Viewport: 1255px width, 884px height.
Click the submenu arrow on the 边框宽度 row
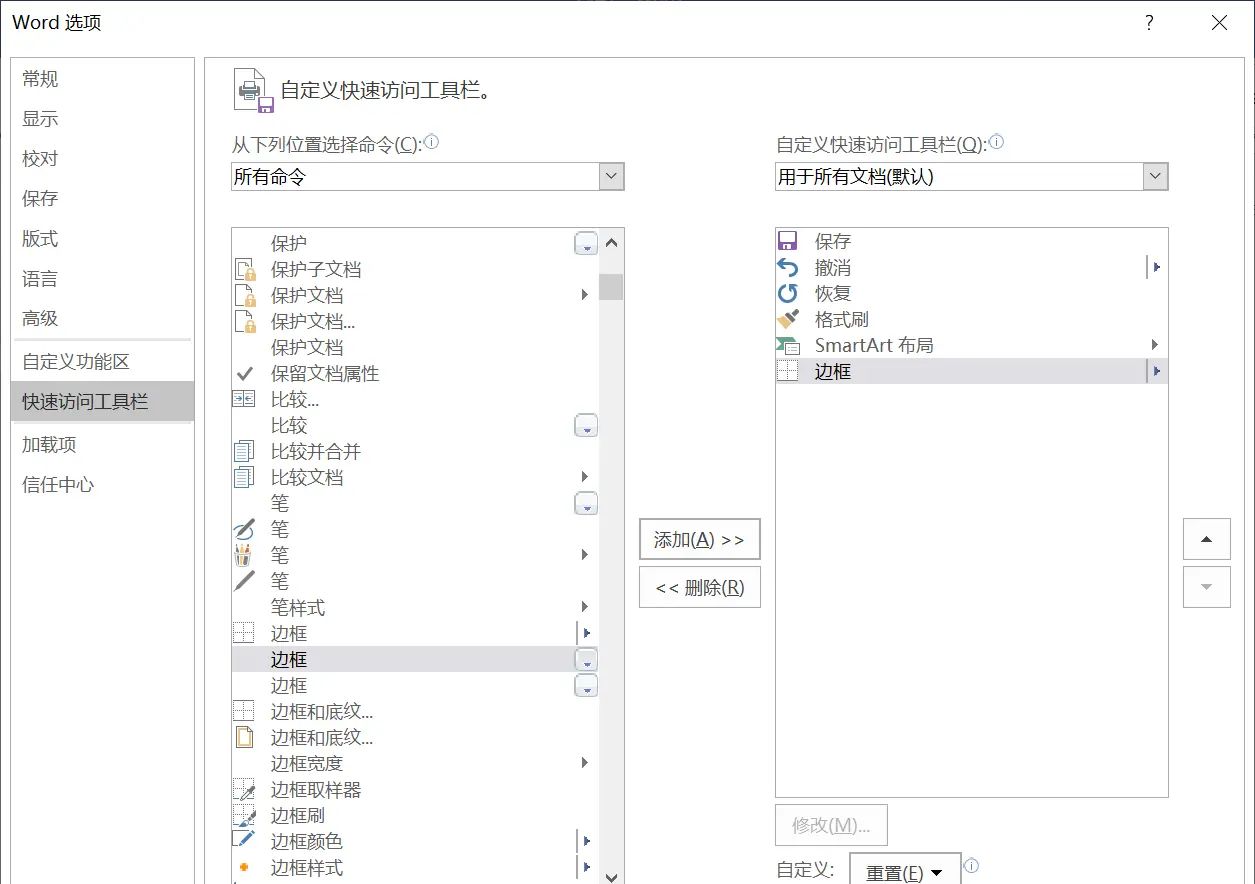585,763
